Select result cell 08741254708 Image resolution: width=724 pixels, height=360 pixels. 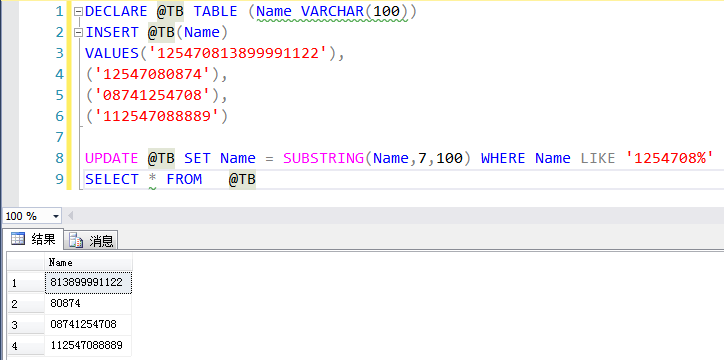point(88,324)
